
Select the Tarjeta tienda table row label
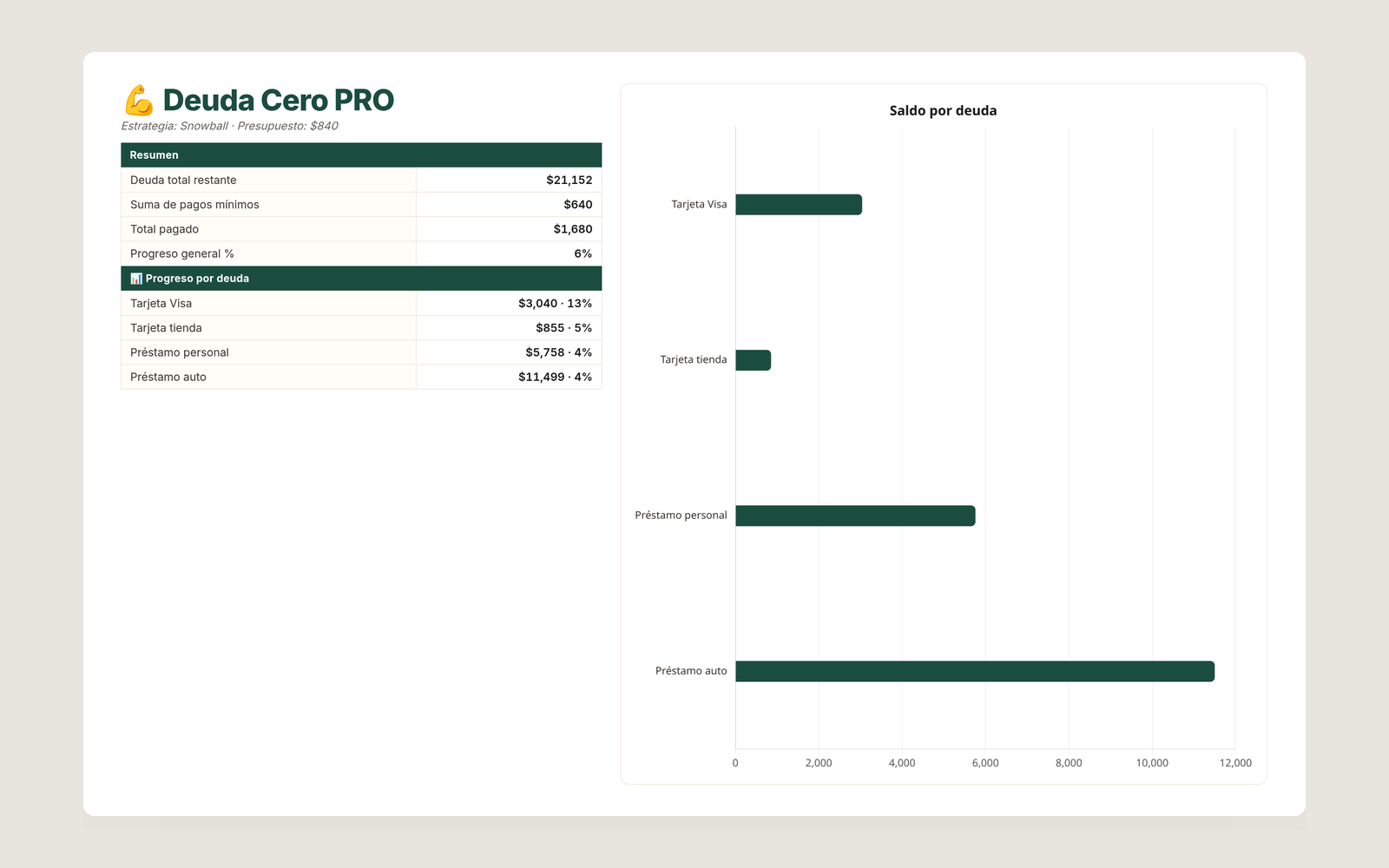point(166,328)
